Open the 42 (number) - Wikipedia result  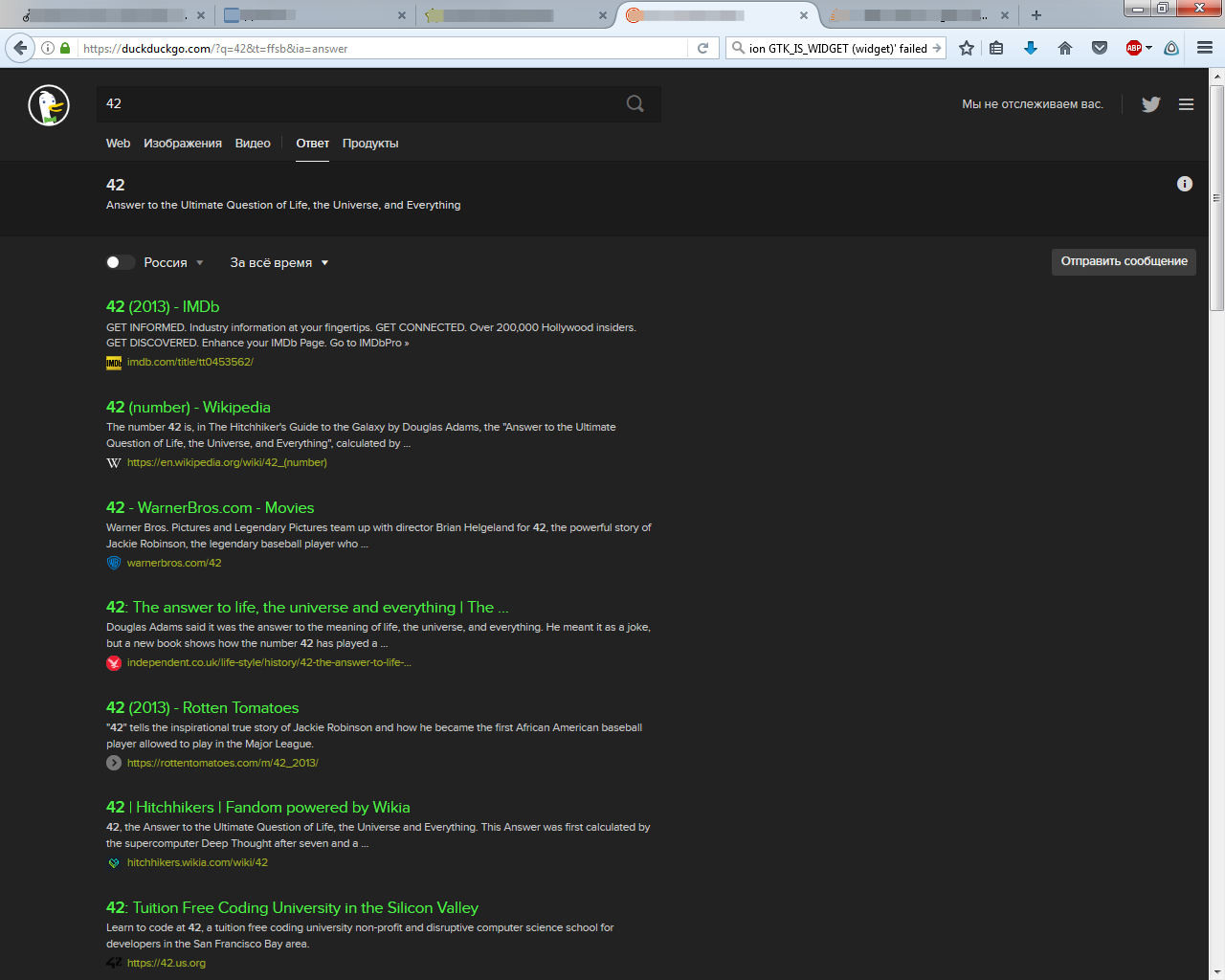[189, 407]
